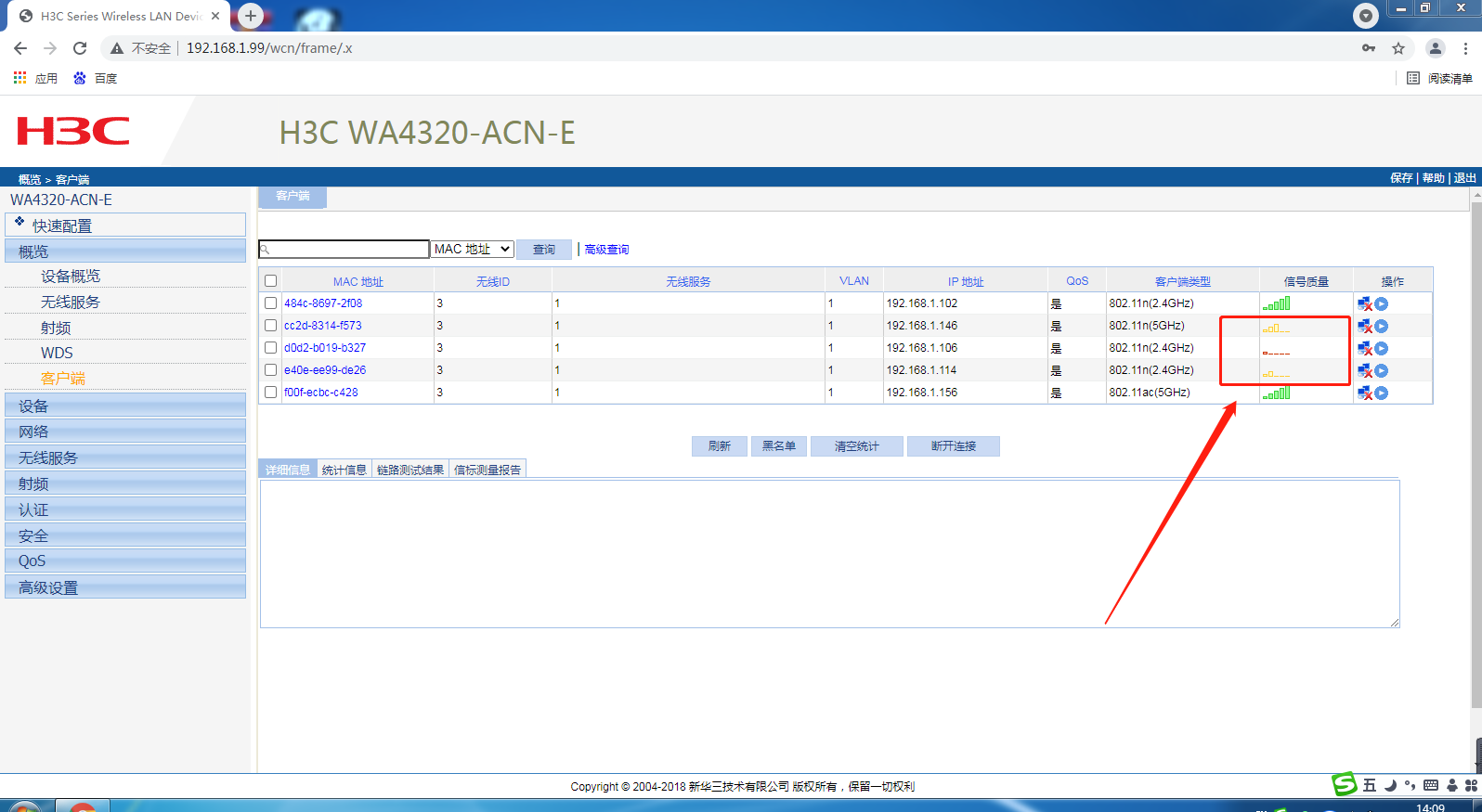This screenshot has width=1482, height=812.
Task: Click the 清空统计 button
Action: point(857,446)
